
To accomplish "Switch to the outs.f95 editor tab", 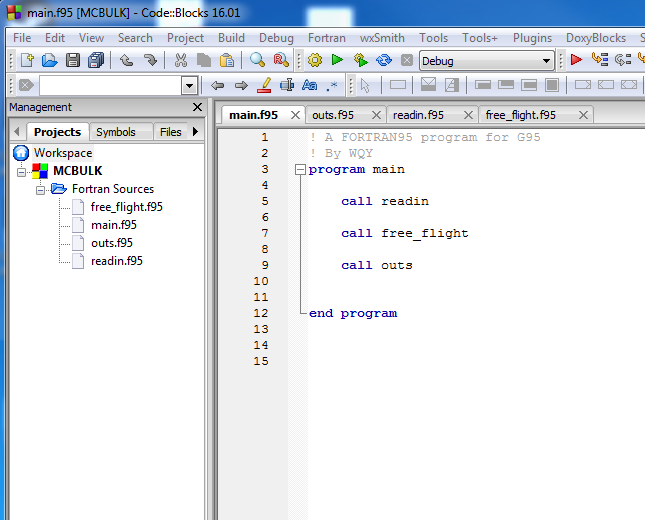I will [x=333, y=115].
